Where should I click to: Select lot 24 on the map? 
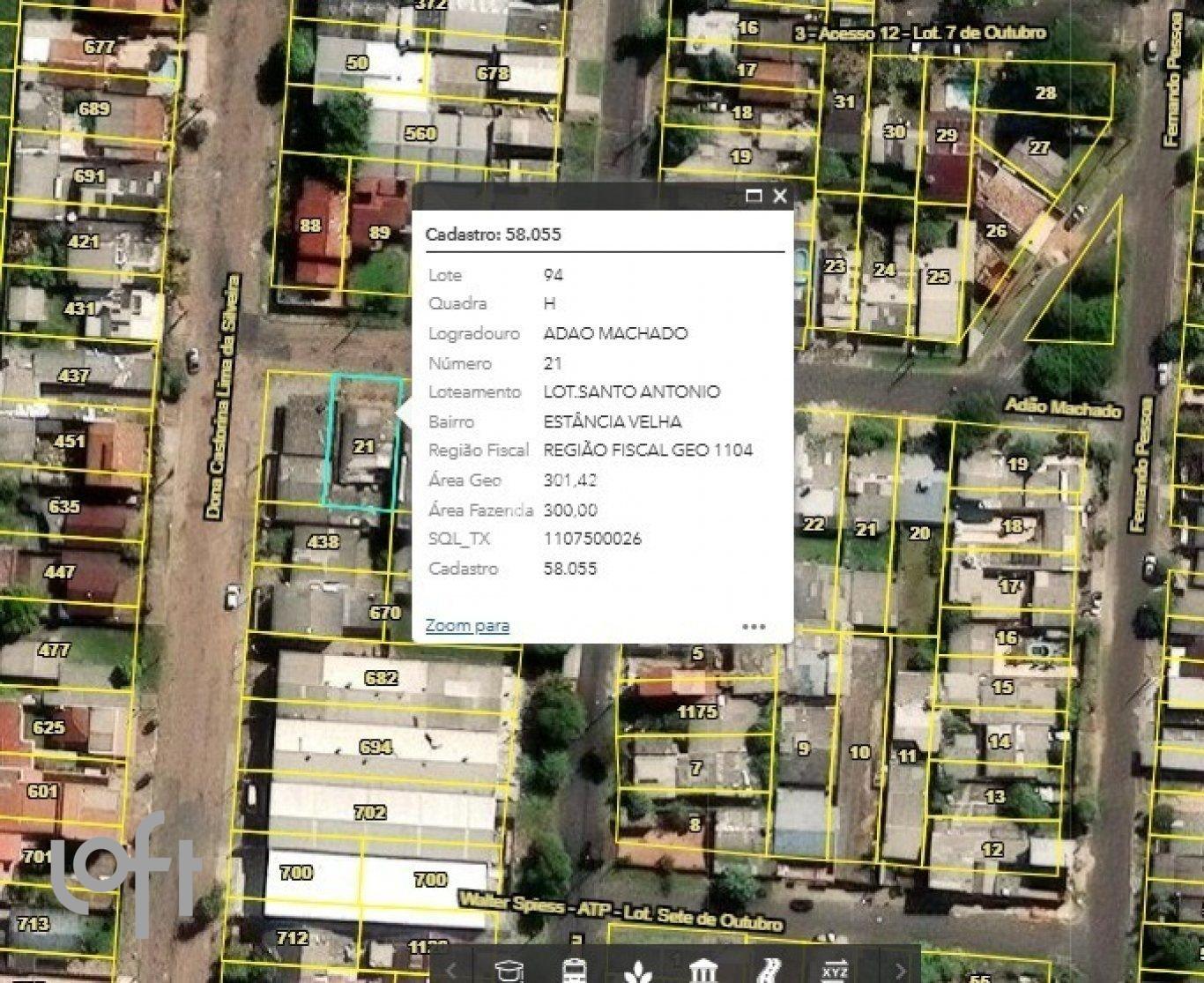(x=884, y=270)
